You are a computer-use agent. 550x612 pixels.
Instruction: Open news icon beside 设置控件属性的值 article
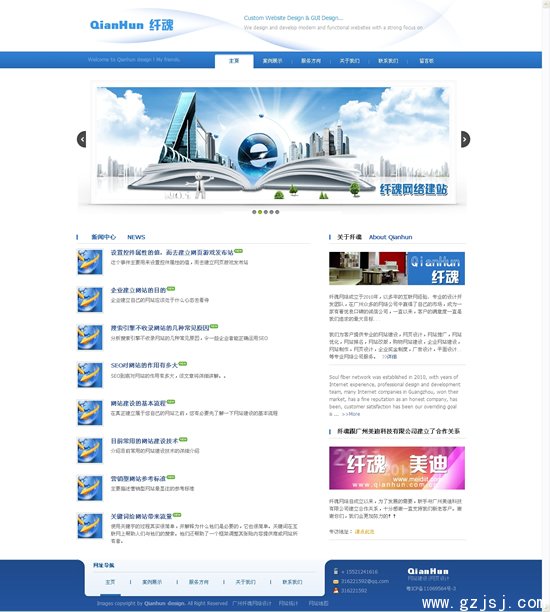coord(90,262)
